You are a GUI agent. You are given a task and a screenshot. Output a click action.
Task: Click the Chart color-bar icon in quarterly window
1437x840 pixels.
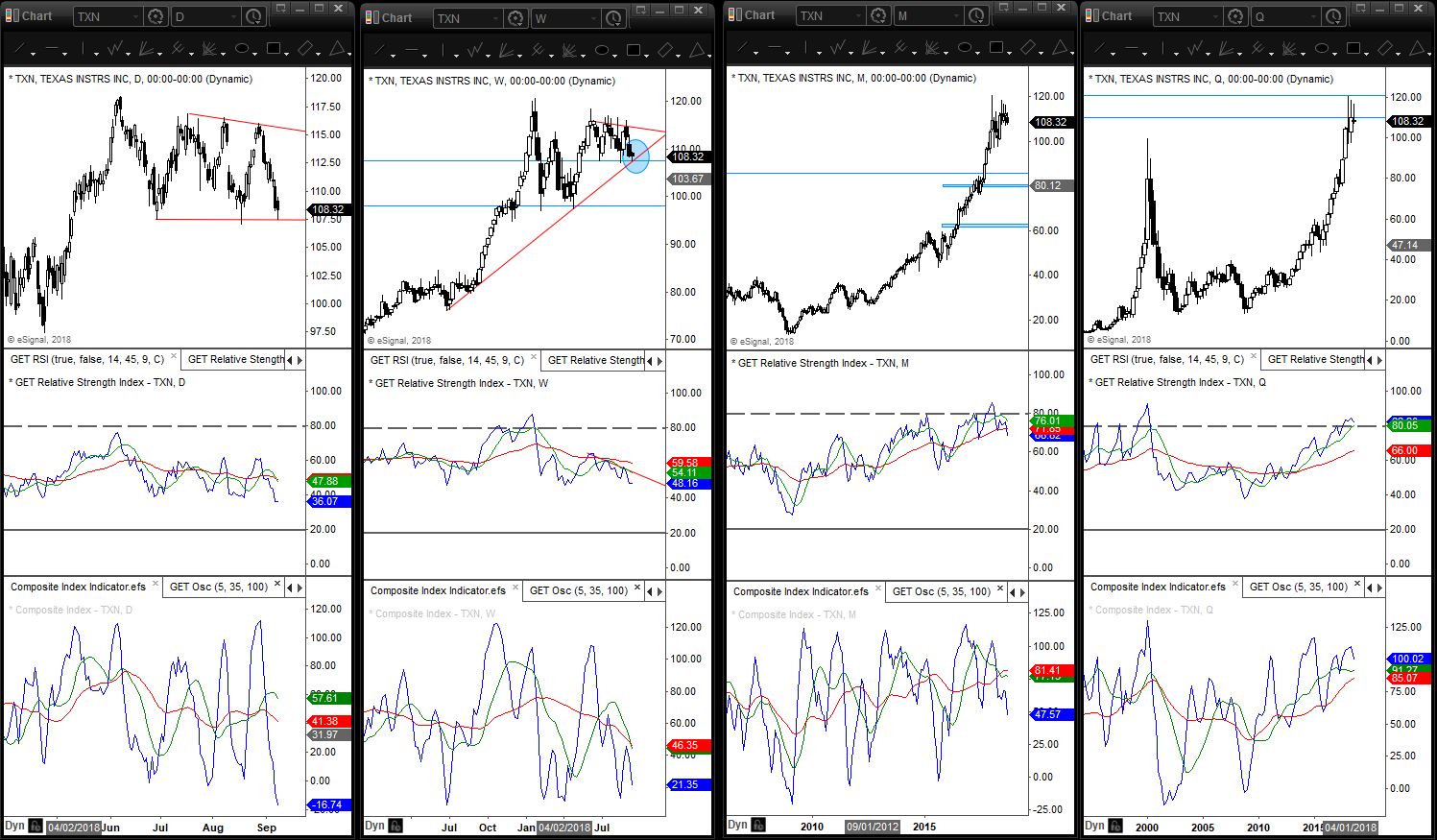tap(1092, 16)
